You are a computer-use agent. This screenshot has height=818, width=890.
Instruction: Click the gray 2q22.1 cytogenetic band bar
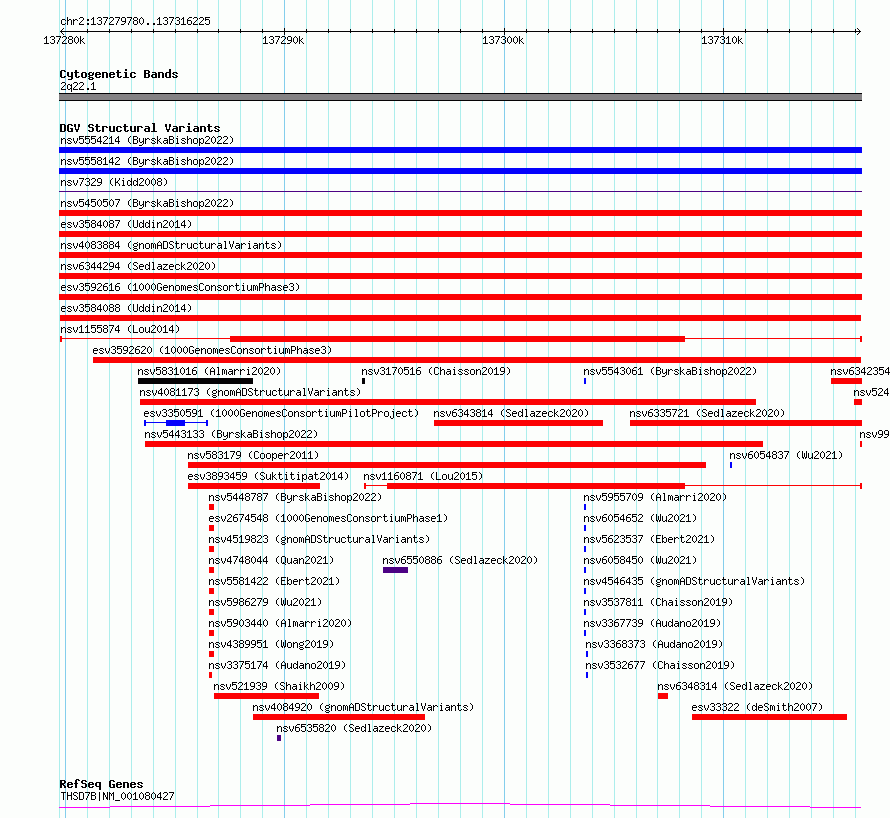tap(460, 97)
